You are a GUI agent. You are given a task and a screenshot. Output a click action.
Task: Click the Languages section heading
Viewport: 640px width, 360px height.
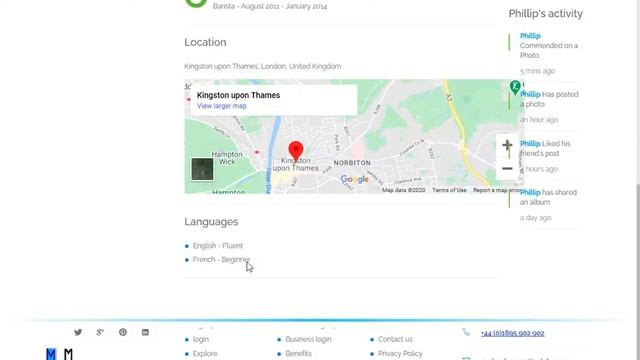211,222
